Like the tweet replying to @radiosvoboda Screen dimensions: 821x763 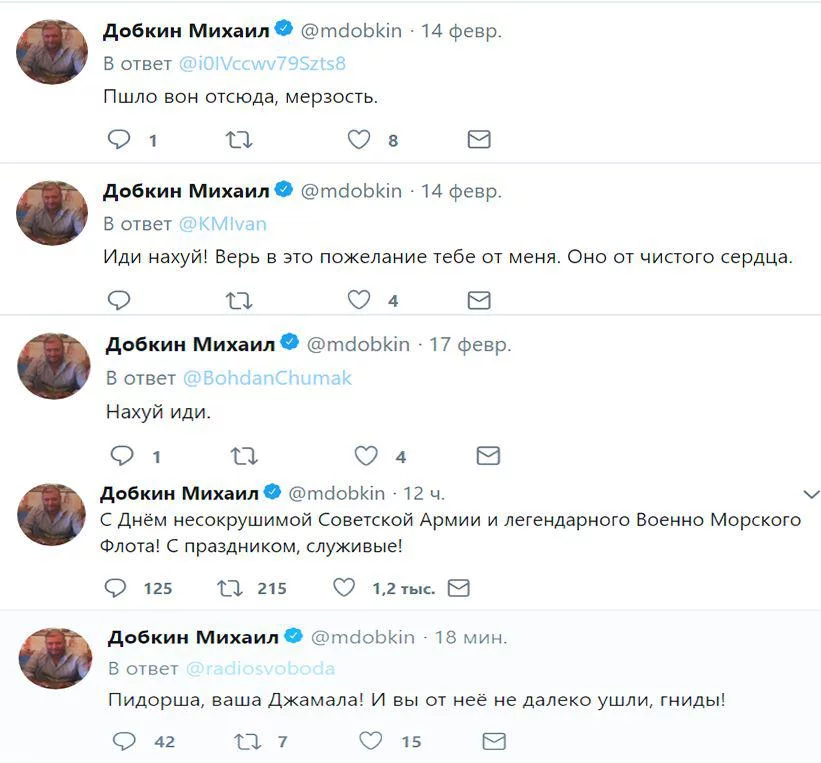coord(371,741)
